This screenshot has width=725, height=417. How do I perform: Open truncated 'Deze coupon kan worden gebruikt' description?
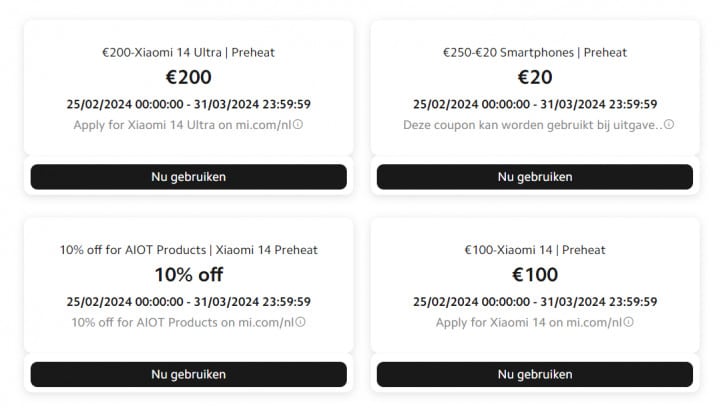(532, 125)
